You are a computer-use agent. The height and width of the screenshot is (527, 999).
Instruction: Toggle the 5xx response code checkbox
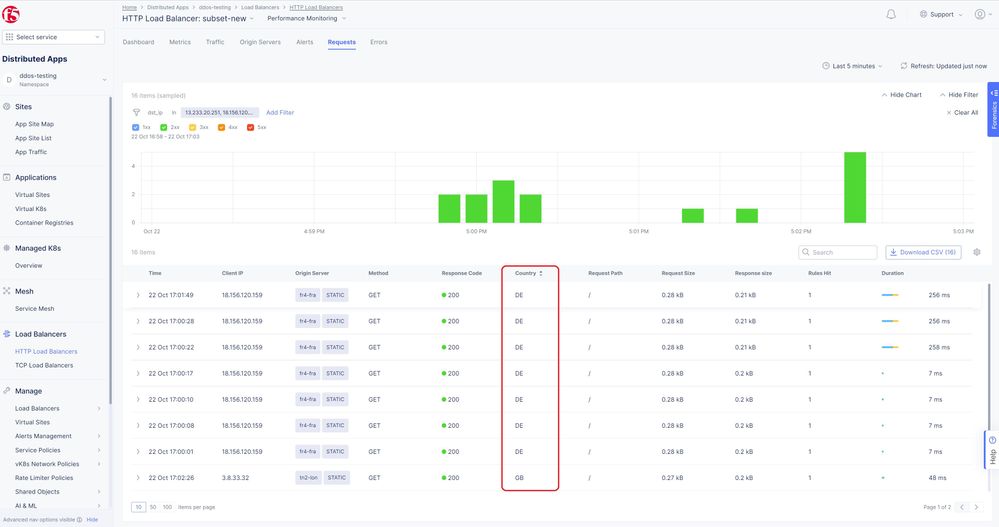pyautogui.click(x=250, y=128)
